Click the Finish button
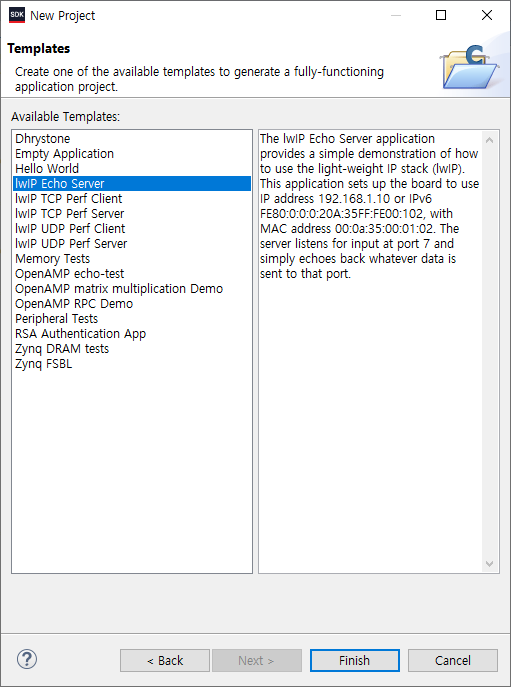The height and width of the screenshot is (687, 511). point(355,660)
